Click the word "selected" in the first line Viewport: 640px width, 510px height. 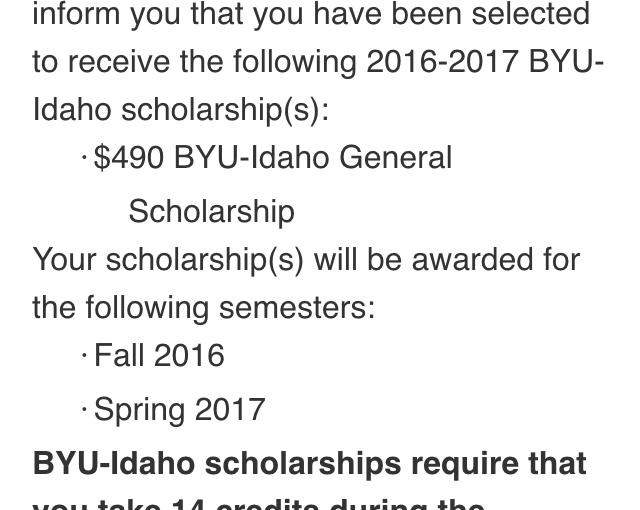(x=531, y=14)
